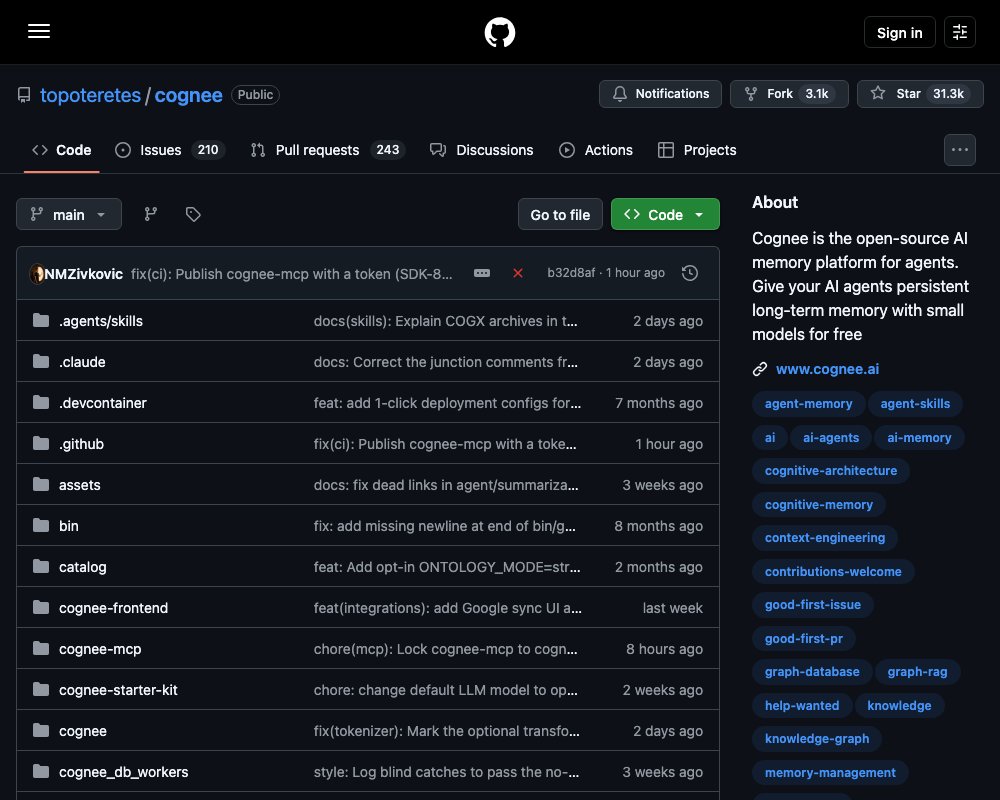Open the commit history clock icon
This screenshot has width=1000, height=800.
pos(689,273)
